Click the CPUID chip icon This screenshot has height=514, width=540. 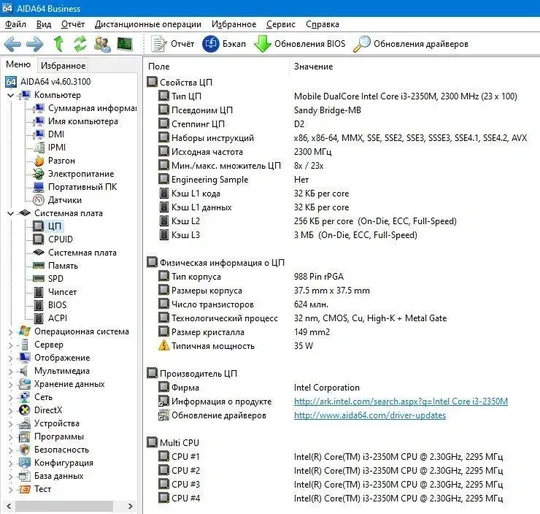pyautogui.click(x=38, y=239)
